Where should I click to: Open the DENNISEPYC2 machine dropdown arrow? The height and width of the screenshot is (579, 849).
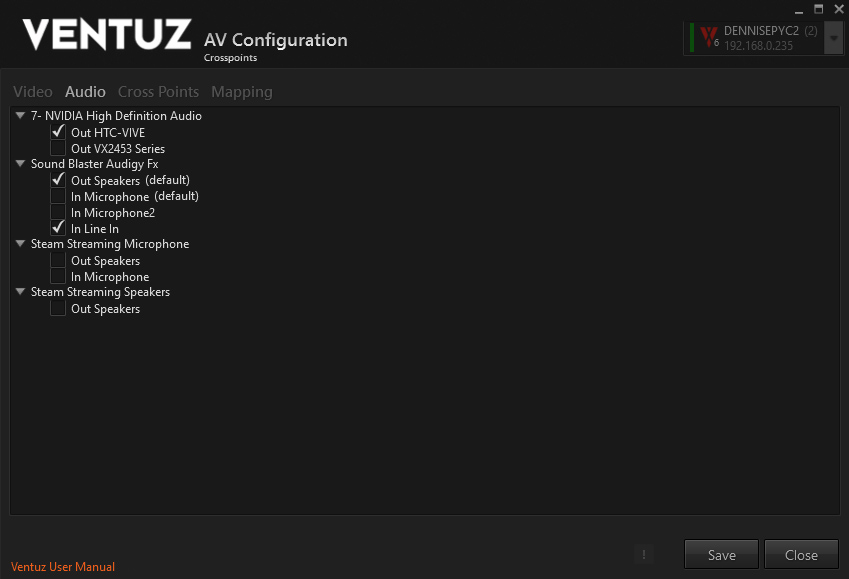tap(833, 38)
